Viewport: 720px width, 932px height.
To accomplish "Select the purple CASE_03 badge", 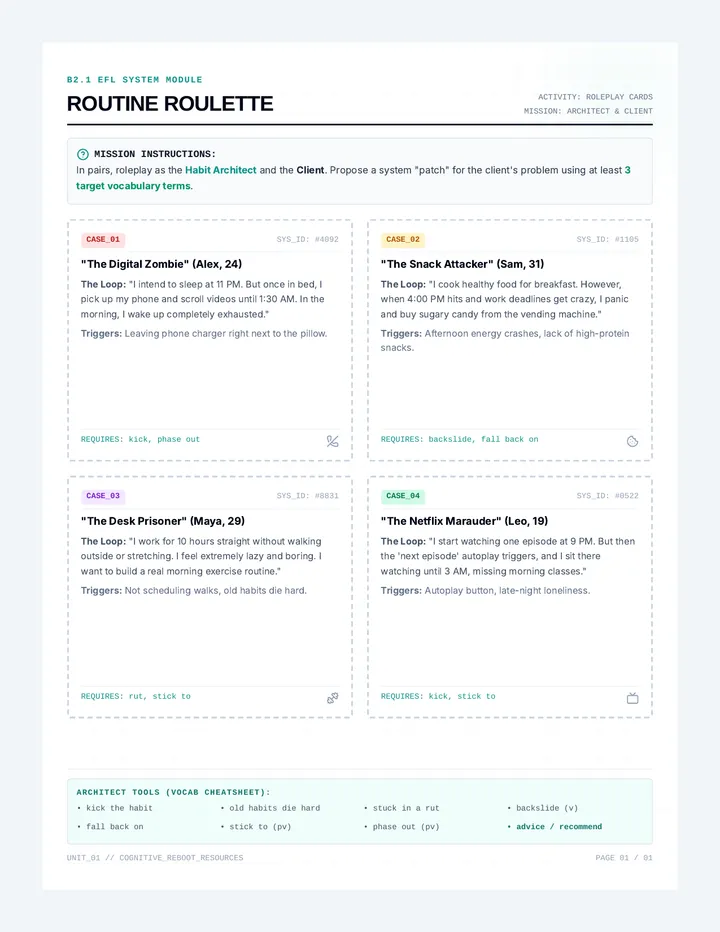I will coord(103,496).
